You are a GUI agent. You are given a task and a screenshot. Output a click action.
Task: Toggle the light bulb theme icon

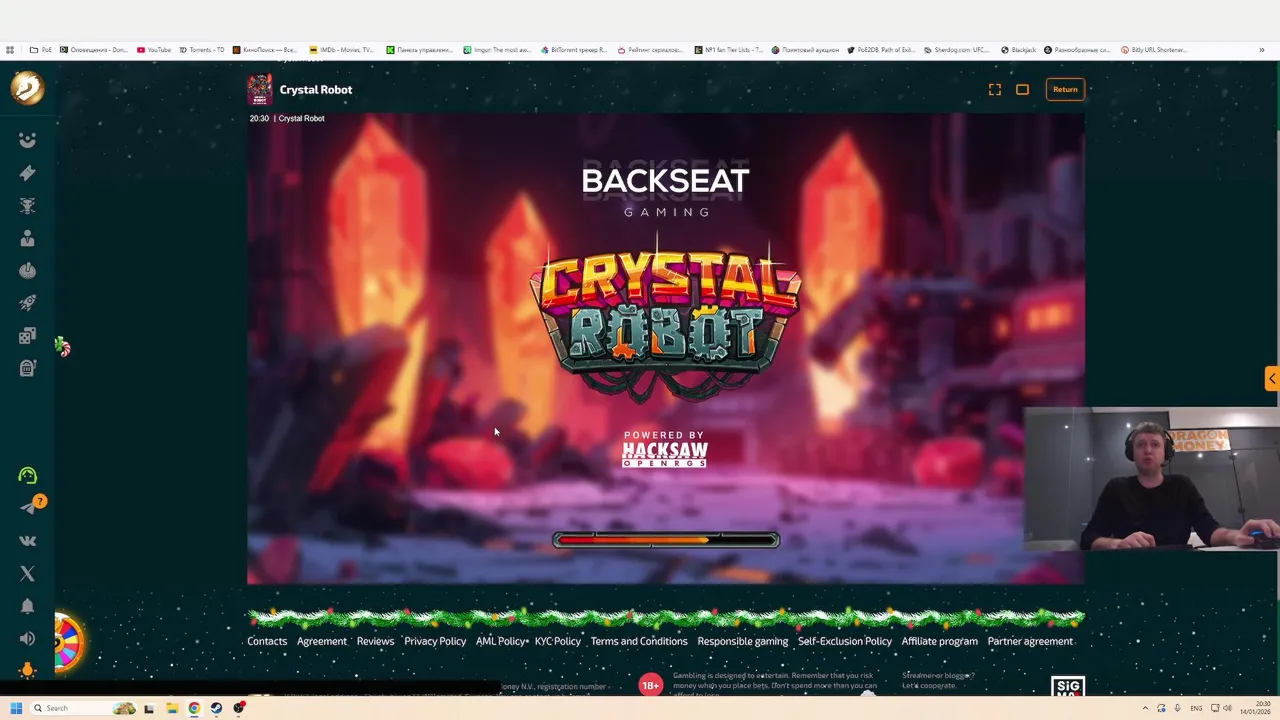[x=27, y=670]
